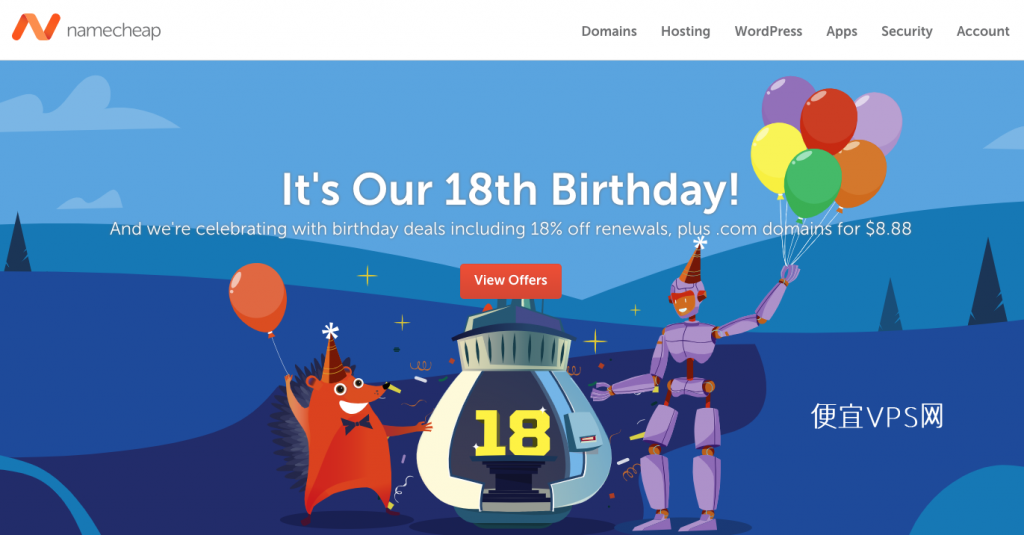Image resolution: width=1024 pixels, height=535 pixels.
Task: Click the red balloon atop the bunch
Action: (828, 120)
